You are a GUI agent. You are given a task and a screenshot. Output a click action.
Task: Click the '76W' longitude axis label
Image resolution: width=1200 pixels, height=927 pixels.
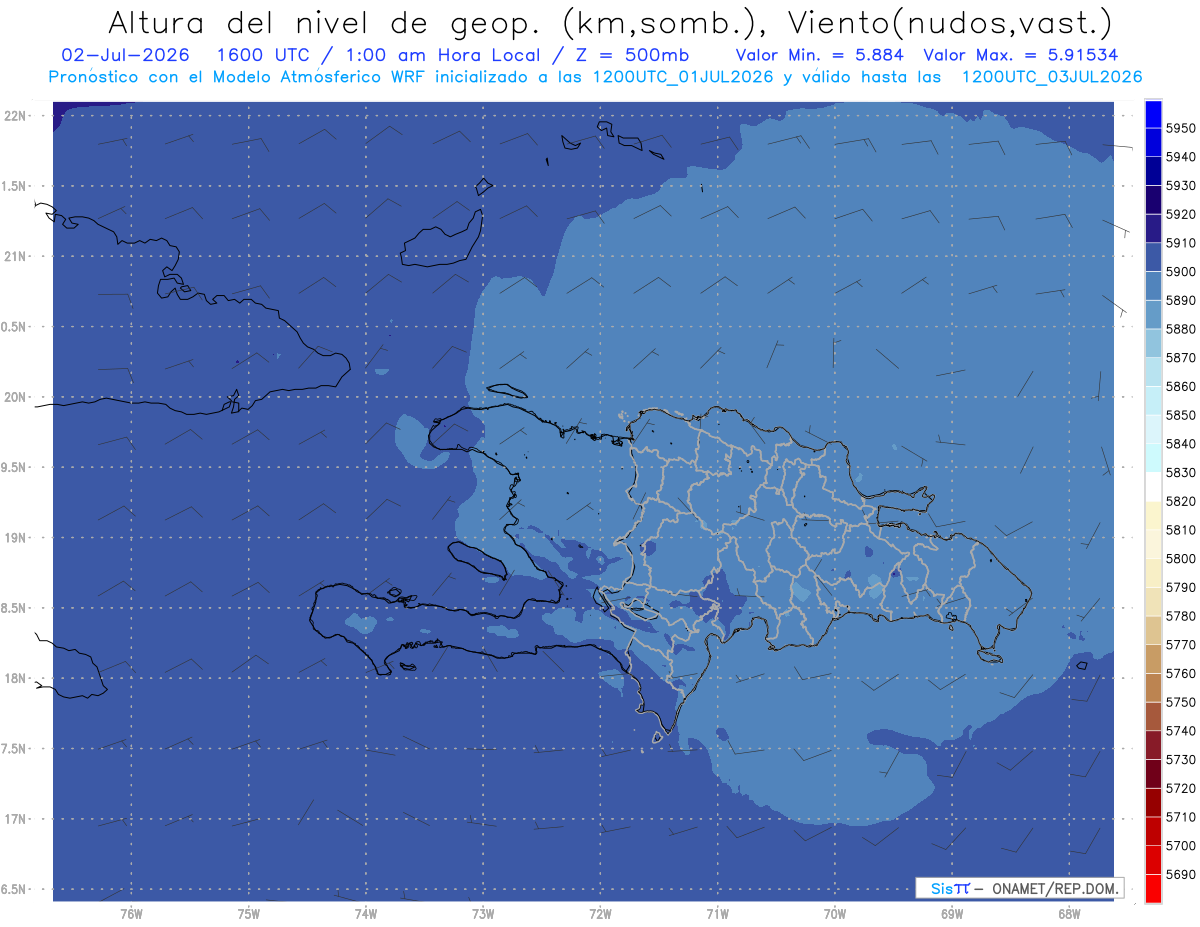[x=131, y=913]
